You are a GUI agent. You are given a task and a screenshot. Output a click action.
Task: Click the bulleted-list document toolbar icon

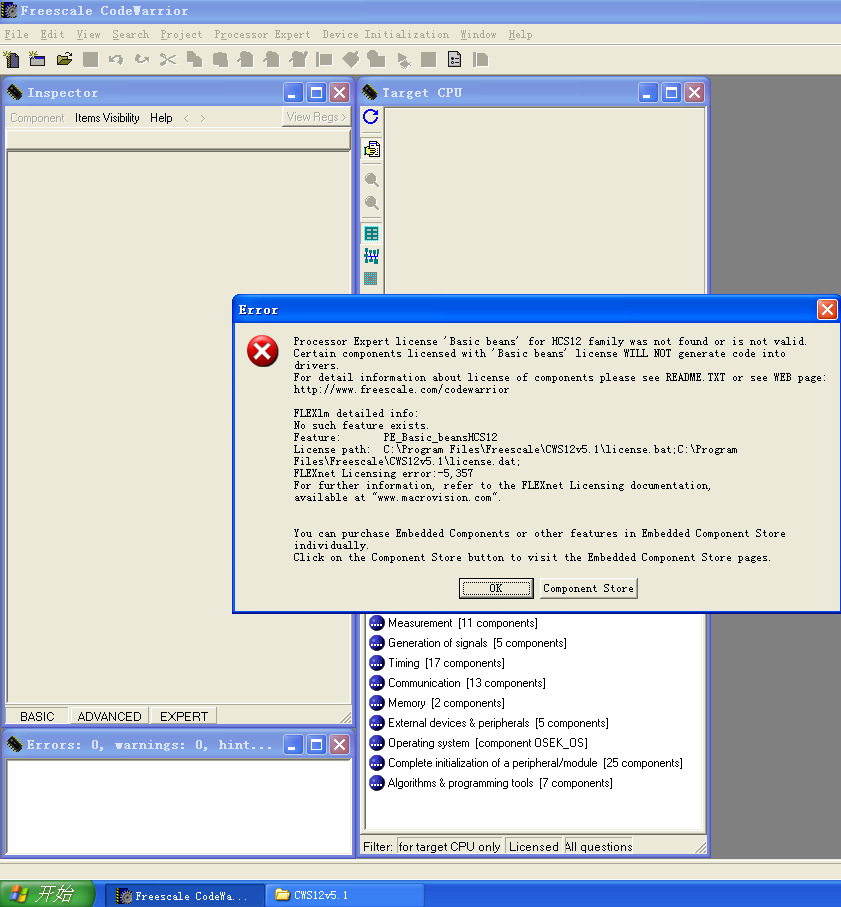[455, 60]
